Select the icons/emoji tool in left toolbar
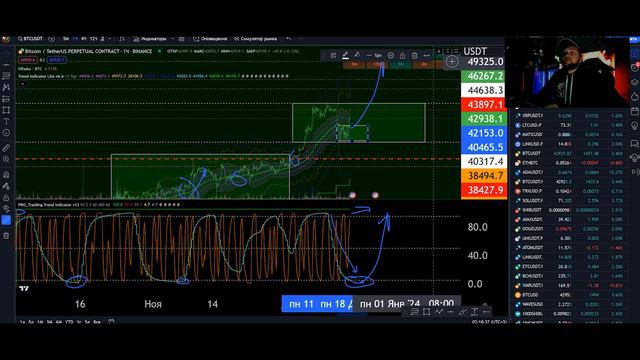The height and width of the screenshot is (360, 640). pyautogui.click(x=6, y=133)
